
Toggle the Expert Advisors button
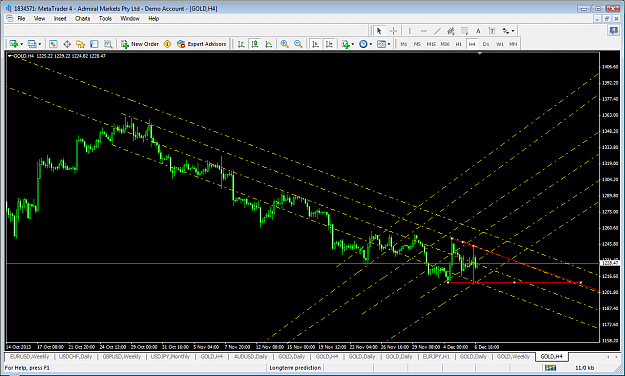(201, 44)
